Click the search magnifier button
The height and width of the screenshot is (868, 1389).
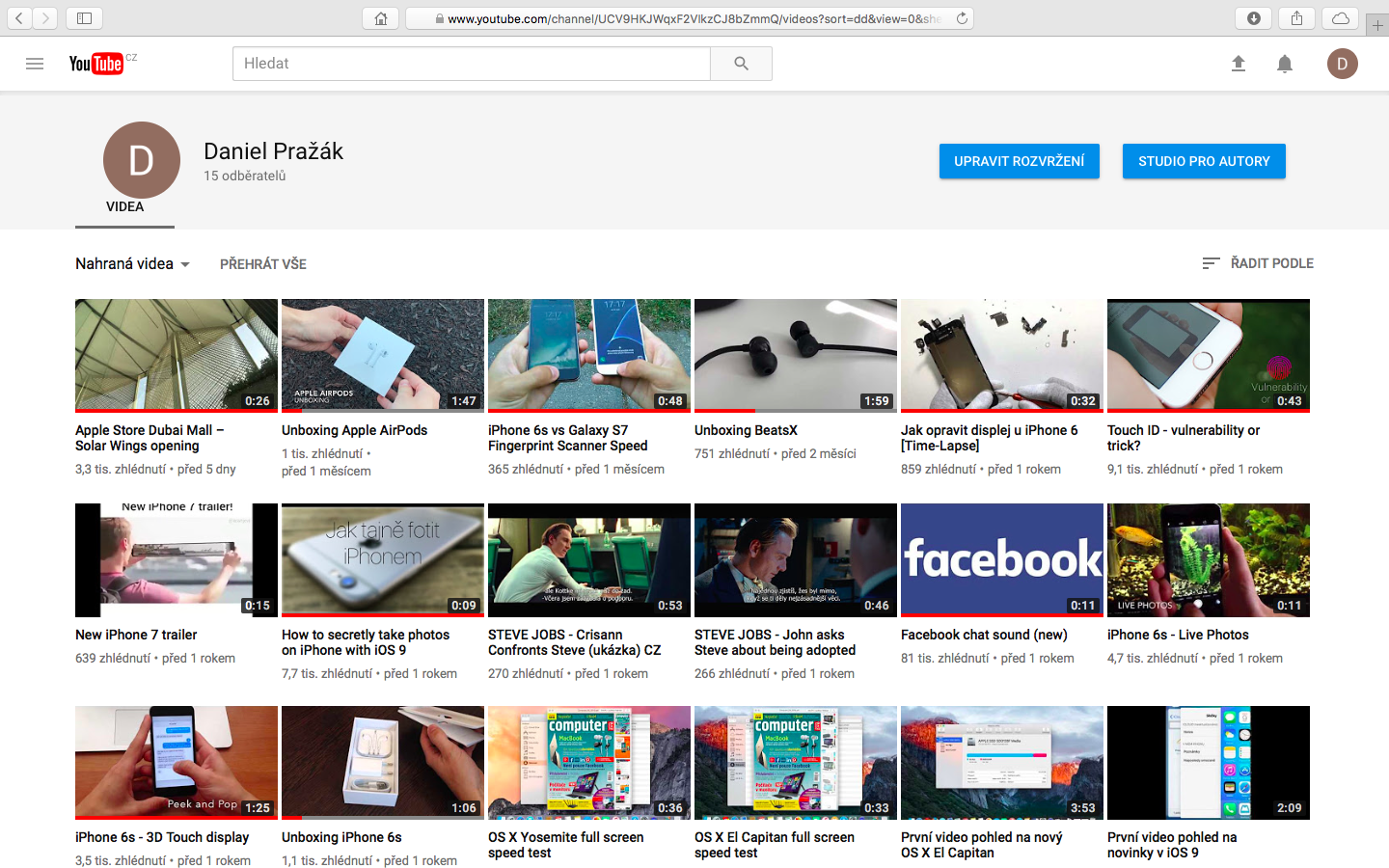741,64
